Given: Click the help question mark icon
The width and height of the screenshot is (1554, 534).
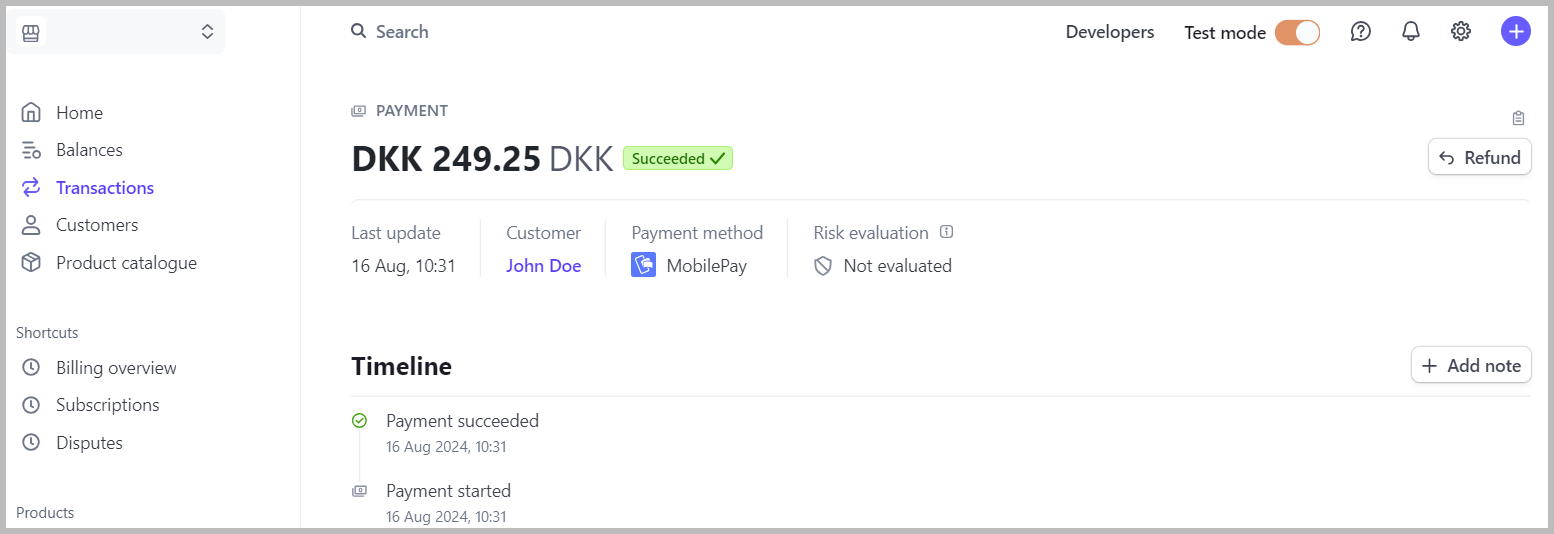Looking at the screenshot, I should [1360, 32].
